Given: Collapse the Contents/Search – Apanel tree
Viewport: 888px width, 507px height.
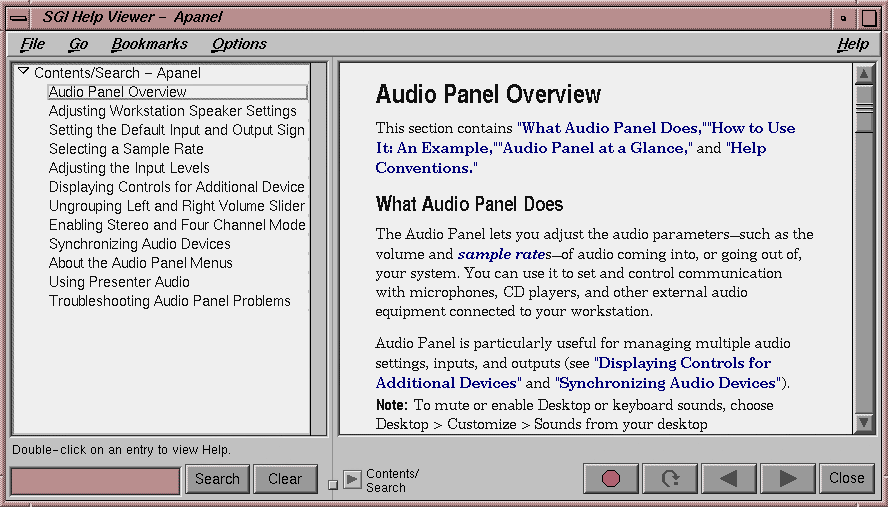Looking at the screenshot, I should point(23,71).
